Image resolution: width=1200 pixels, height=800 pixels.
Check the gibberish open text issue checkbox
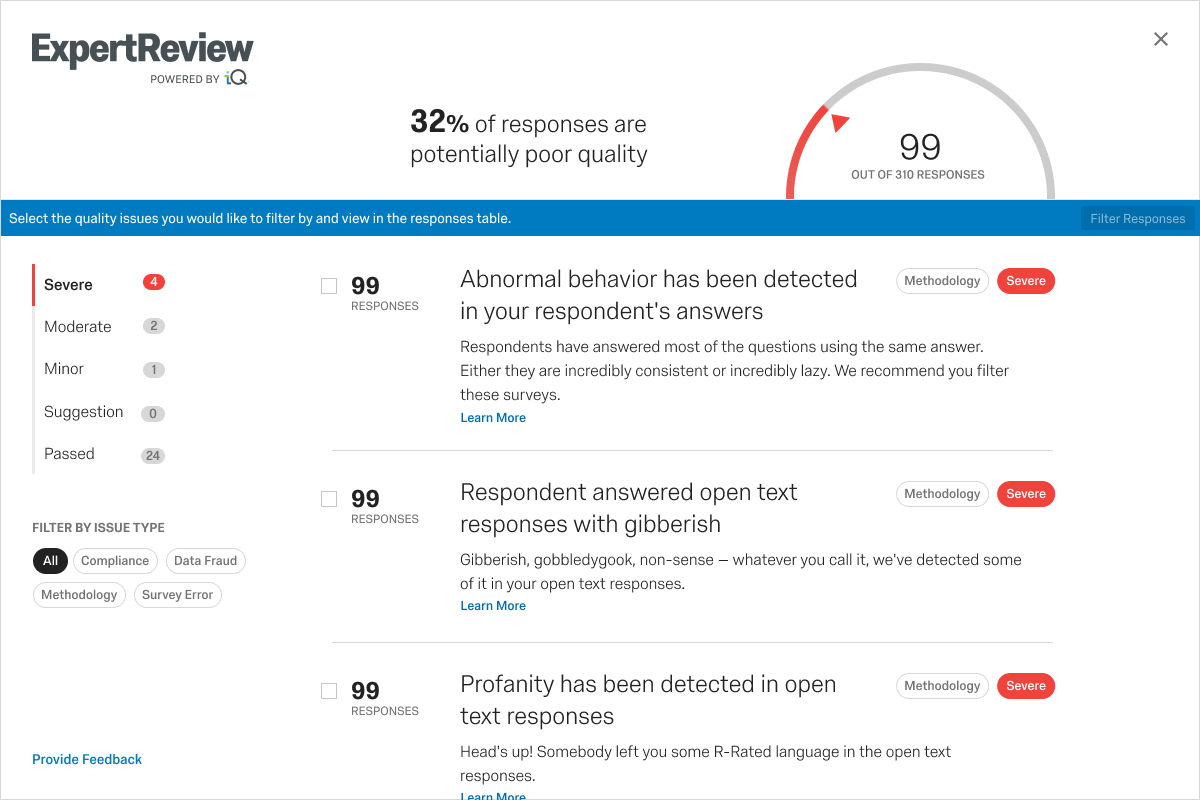(329, 499)
